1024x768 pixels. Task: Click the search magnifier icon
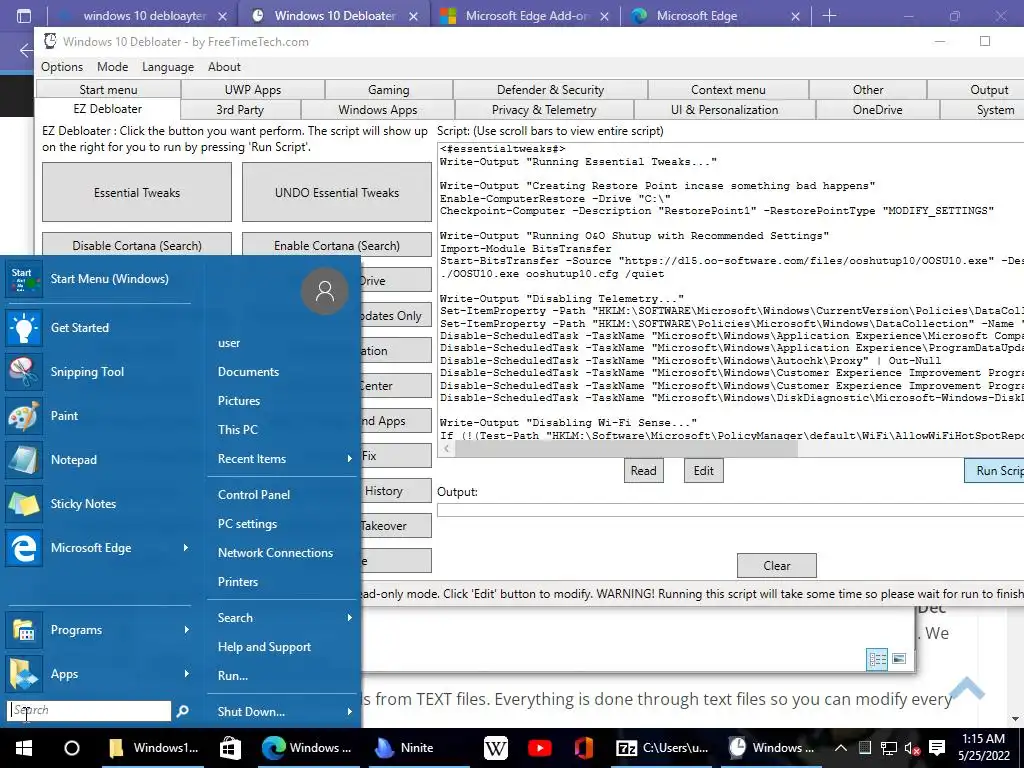click(182, 711)
